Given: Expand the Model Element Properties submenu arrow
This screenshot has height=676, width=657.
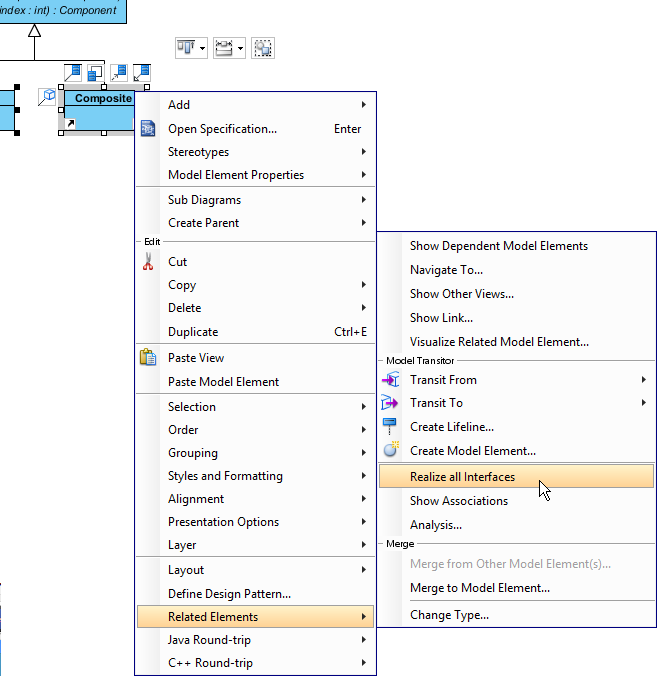Looking at the screenshot, I should tap(364, 174).
